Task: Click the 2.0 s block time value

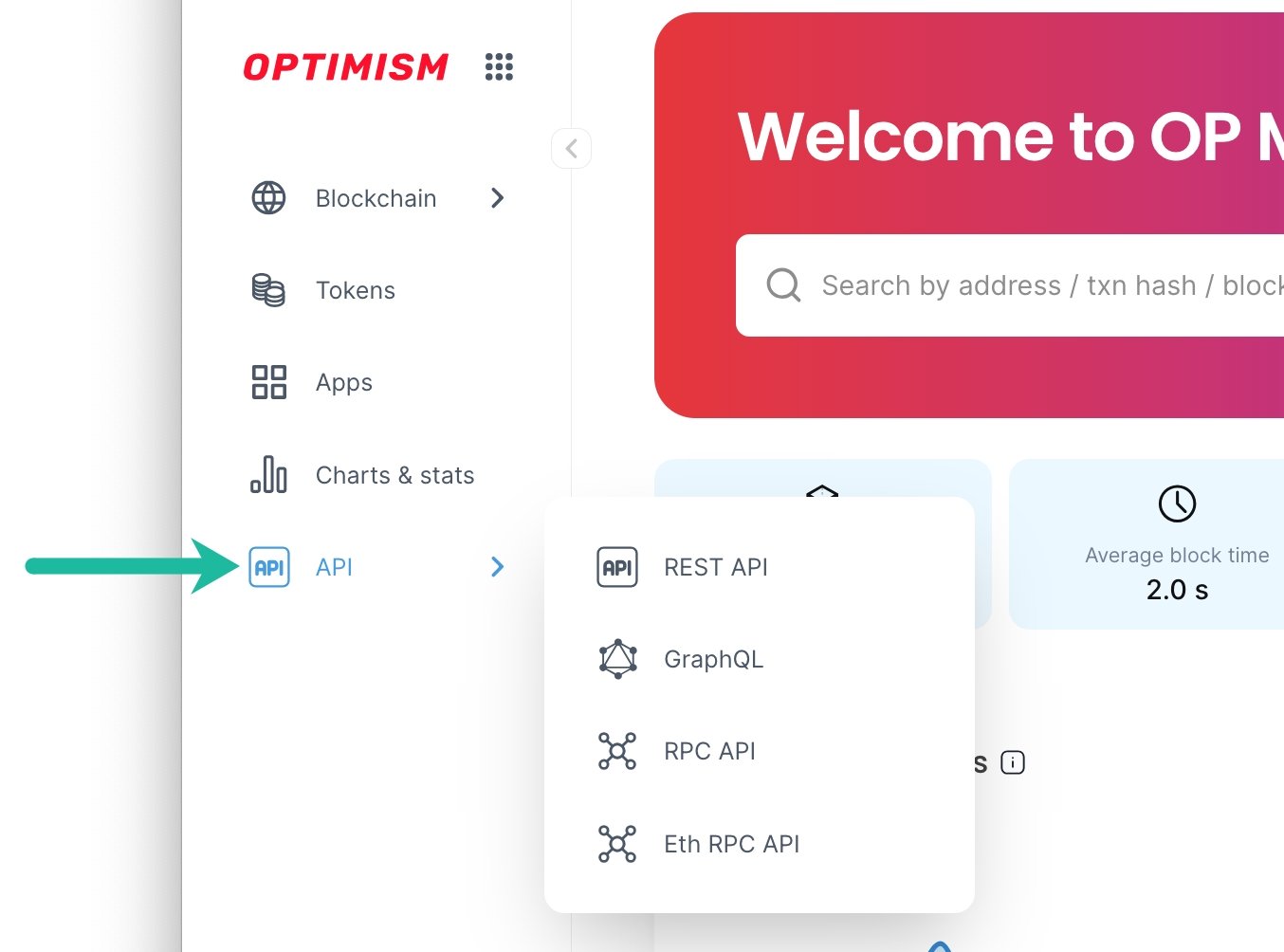Action: point(1177,590)
